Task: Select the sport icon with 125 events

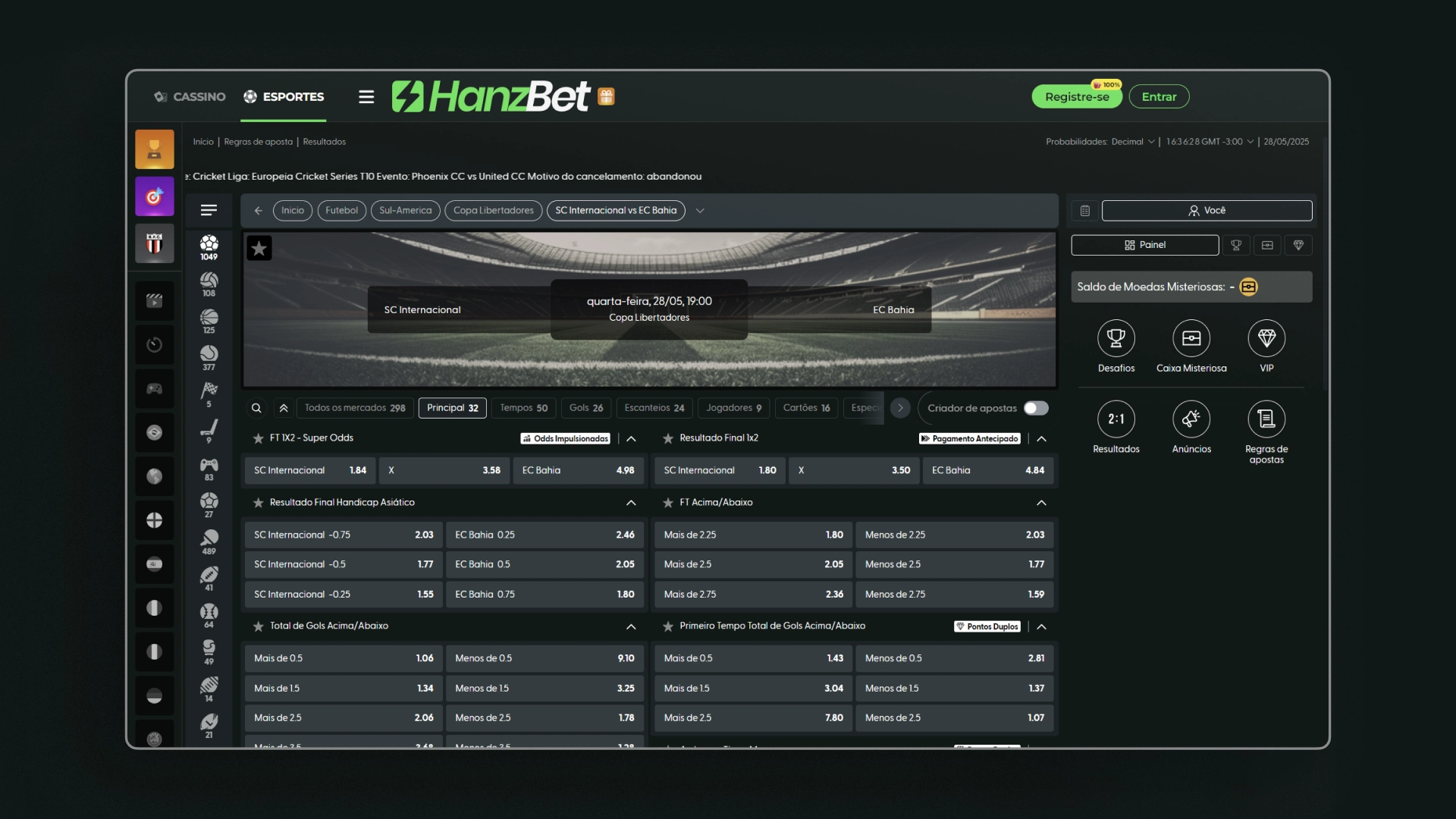Action: tap(209, 322)
